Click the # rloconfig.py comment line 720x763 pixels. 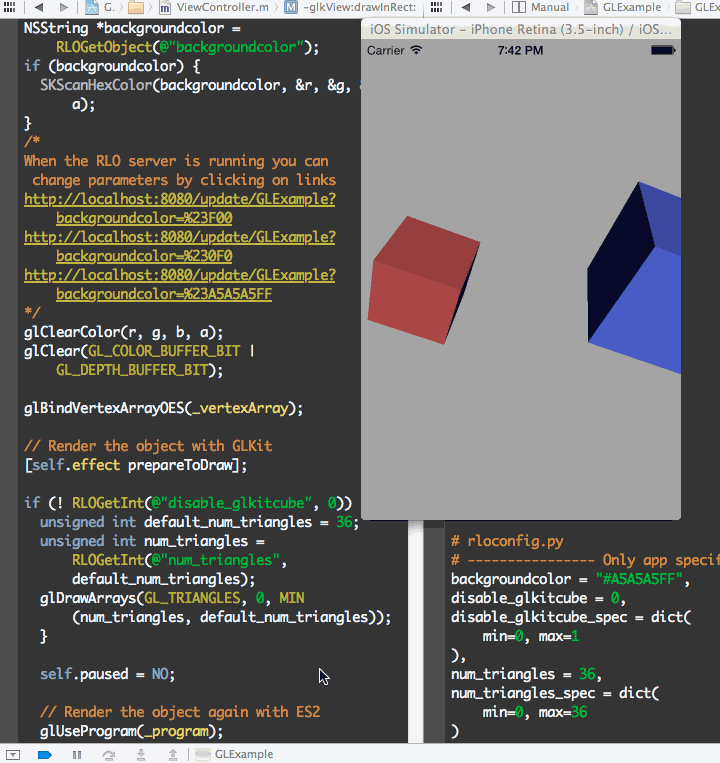[507, 541]
